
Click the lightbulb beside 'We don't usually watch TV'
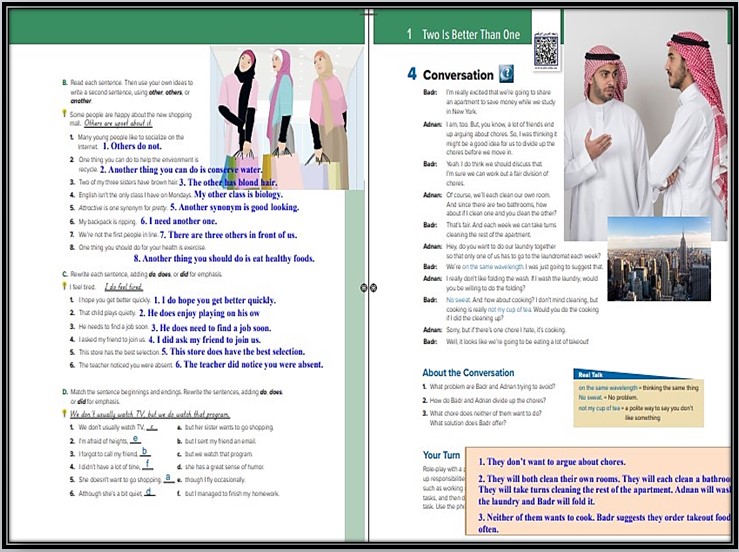65,413
